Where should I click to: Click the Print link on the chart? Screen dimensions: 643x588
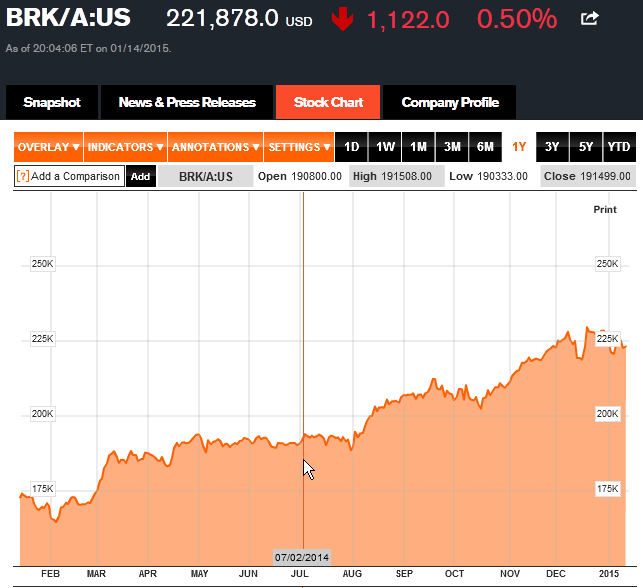(x=605, y=210)
